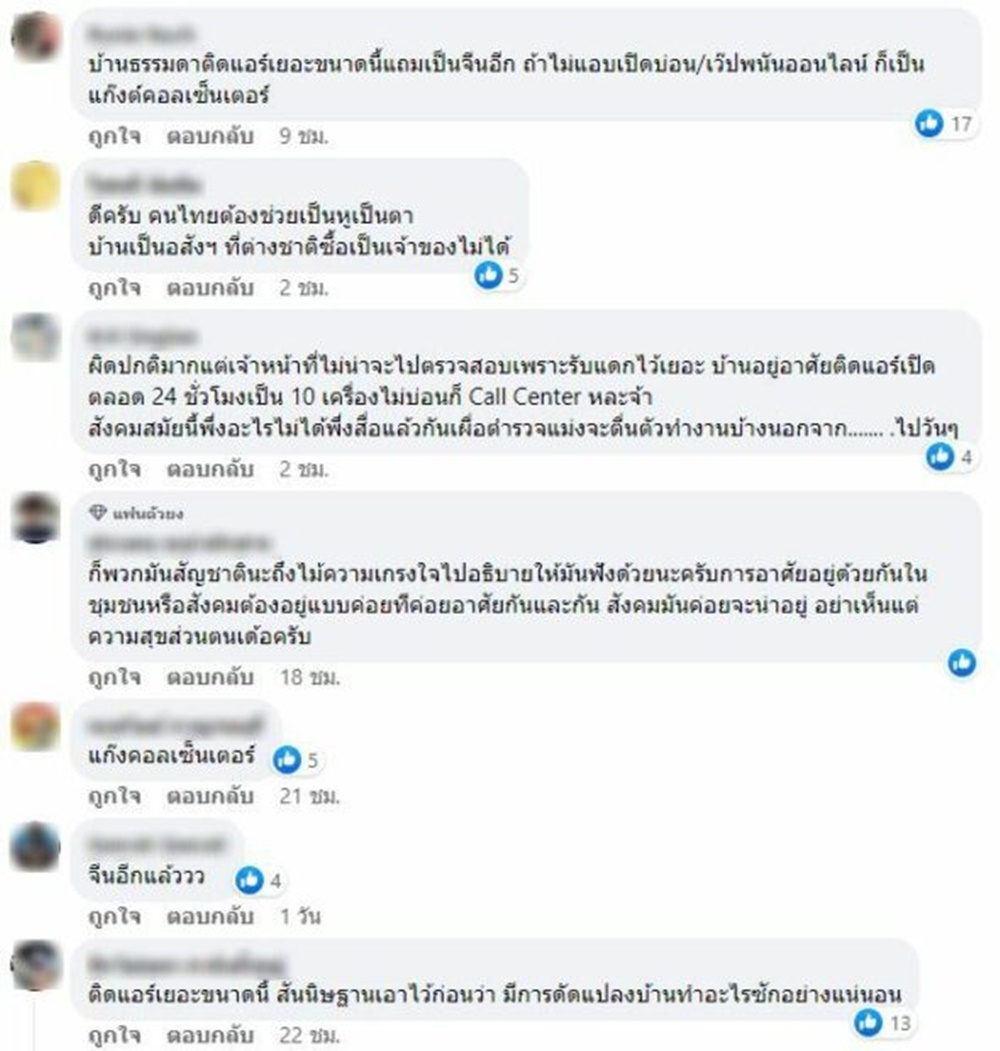The height and width of the screenshot is (1051, 1000).
Task: Click the '21 ชม.' timestamp link
Action: (x=310, y=796)
